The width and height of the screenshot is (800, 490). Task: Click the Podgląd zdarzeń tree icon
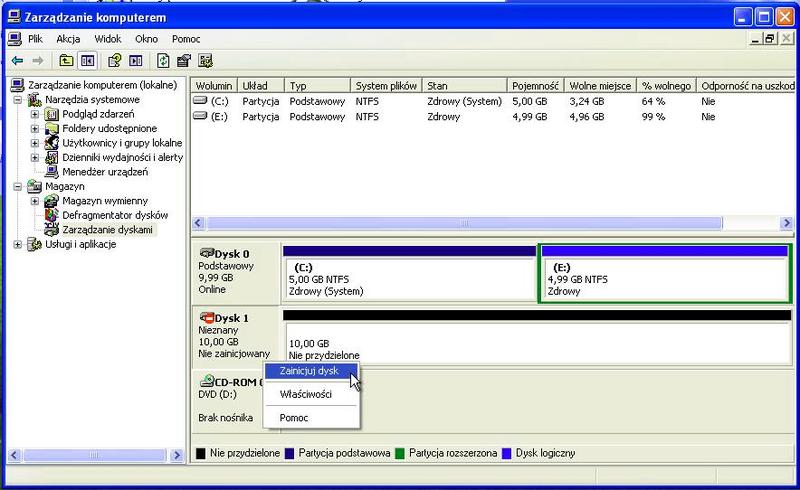tap(52, 114)
